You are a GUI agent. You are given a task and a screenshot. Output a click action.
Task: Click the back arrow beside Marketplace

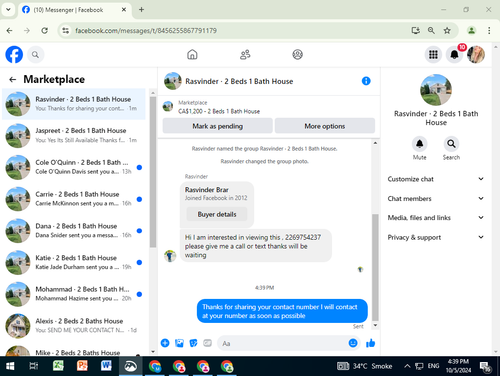click(13, 79)
